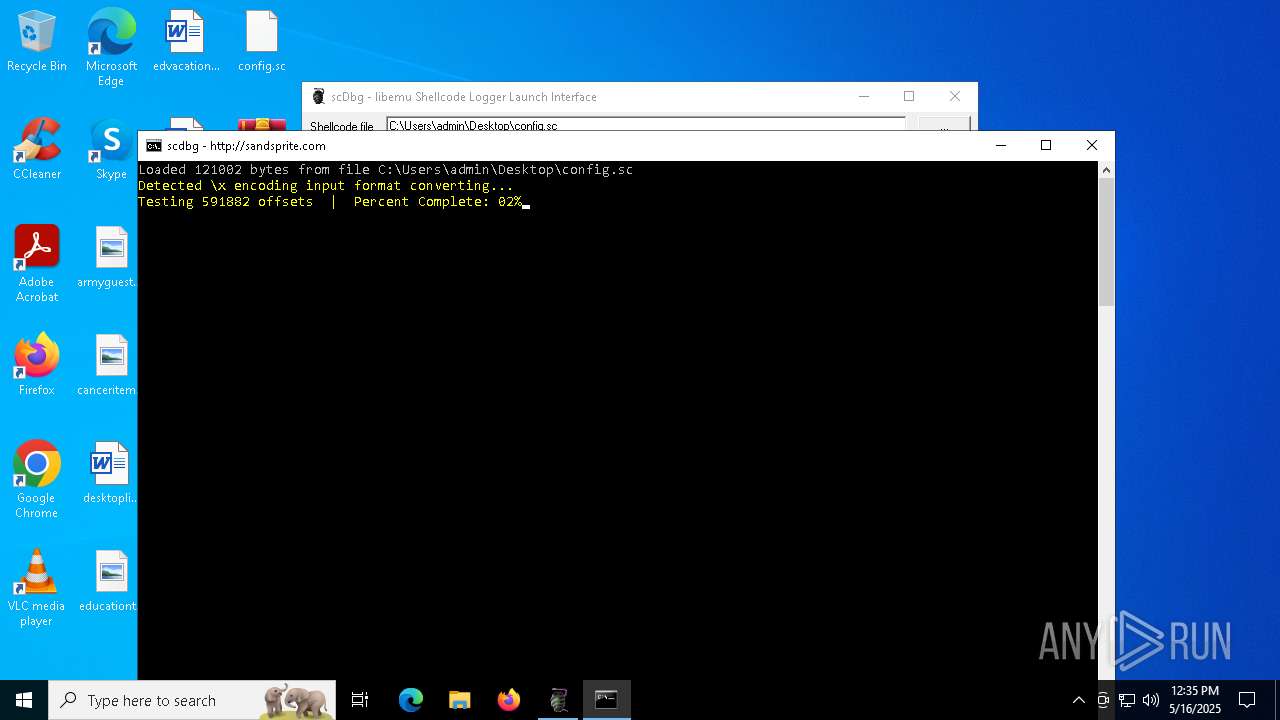
Task: Open the Windows Start menu
Action: pyautogui.click(x=24, y=700)
